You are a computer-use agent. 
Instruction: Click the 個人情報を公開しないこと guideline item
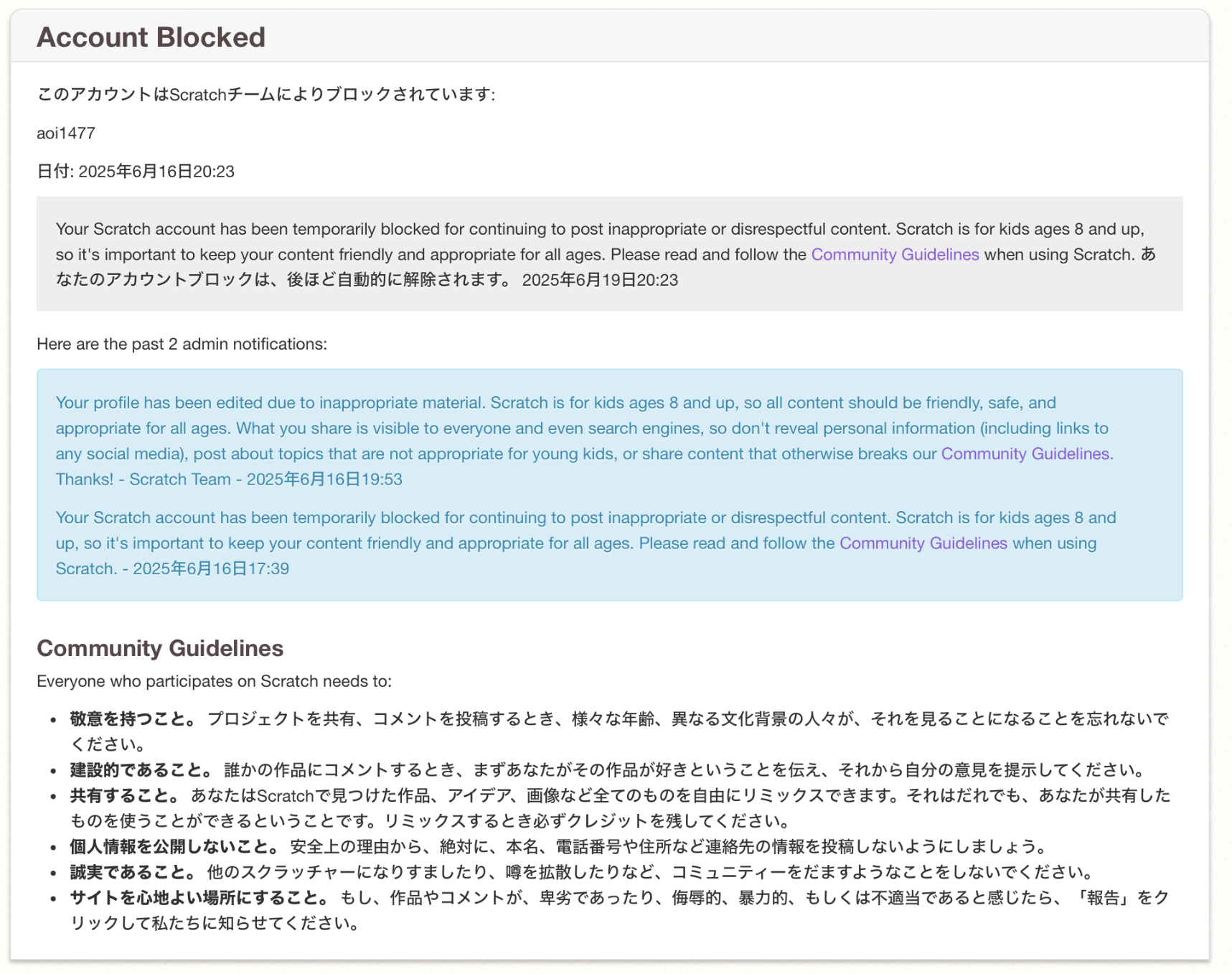point(559,847)
